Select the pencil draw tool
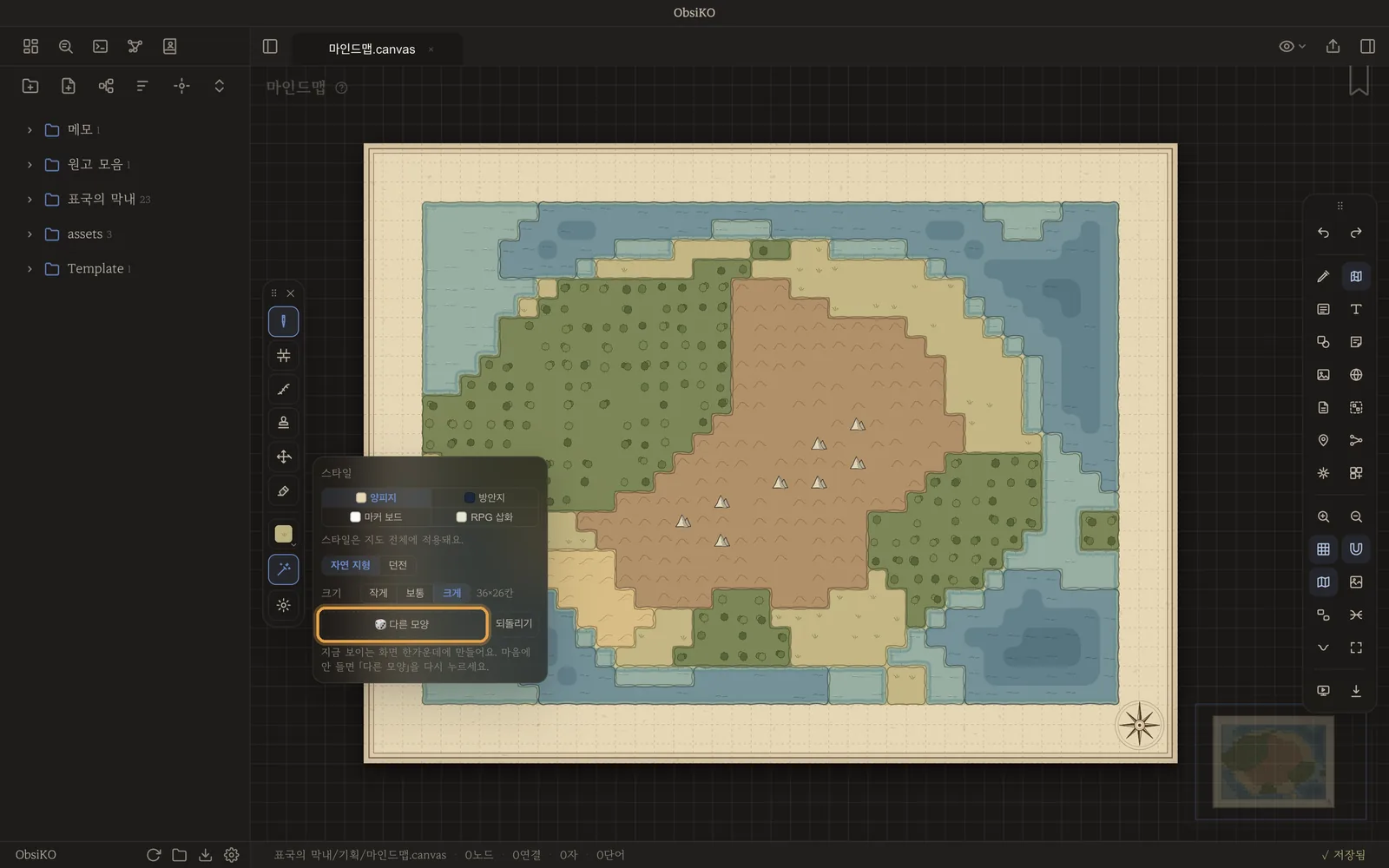 [x=1323, y=276]
